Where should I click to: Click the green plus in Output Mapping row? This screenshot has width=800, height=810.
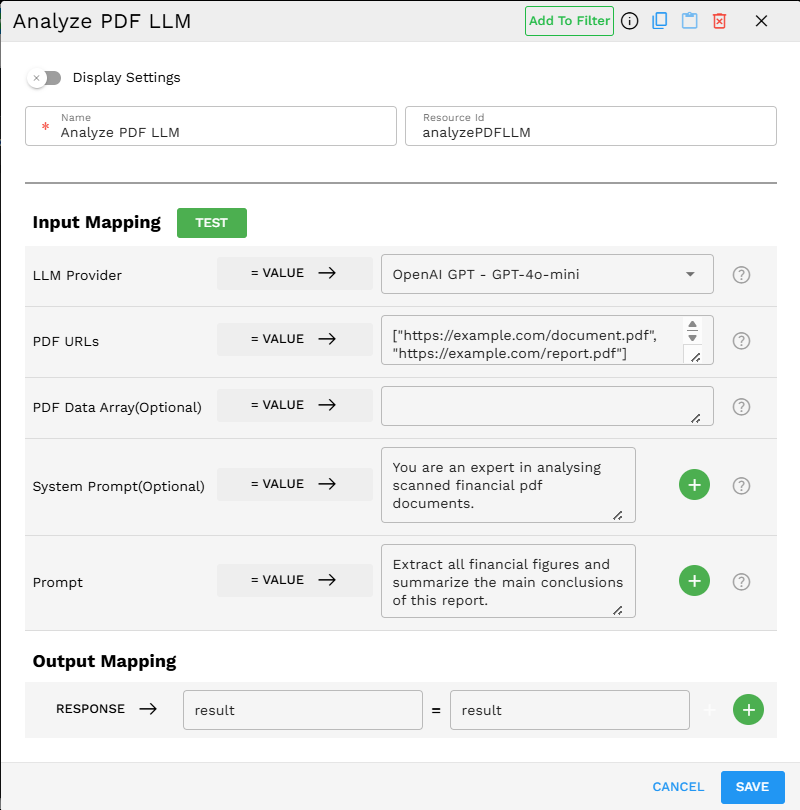point(748,710)
